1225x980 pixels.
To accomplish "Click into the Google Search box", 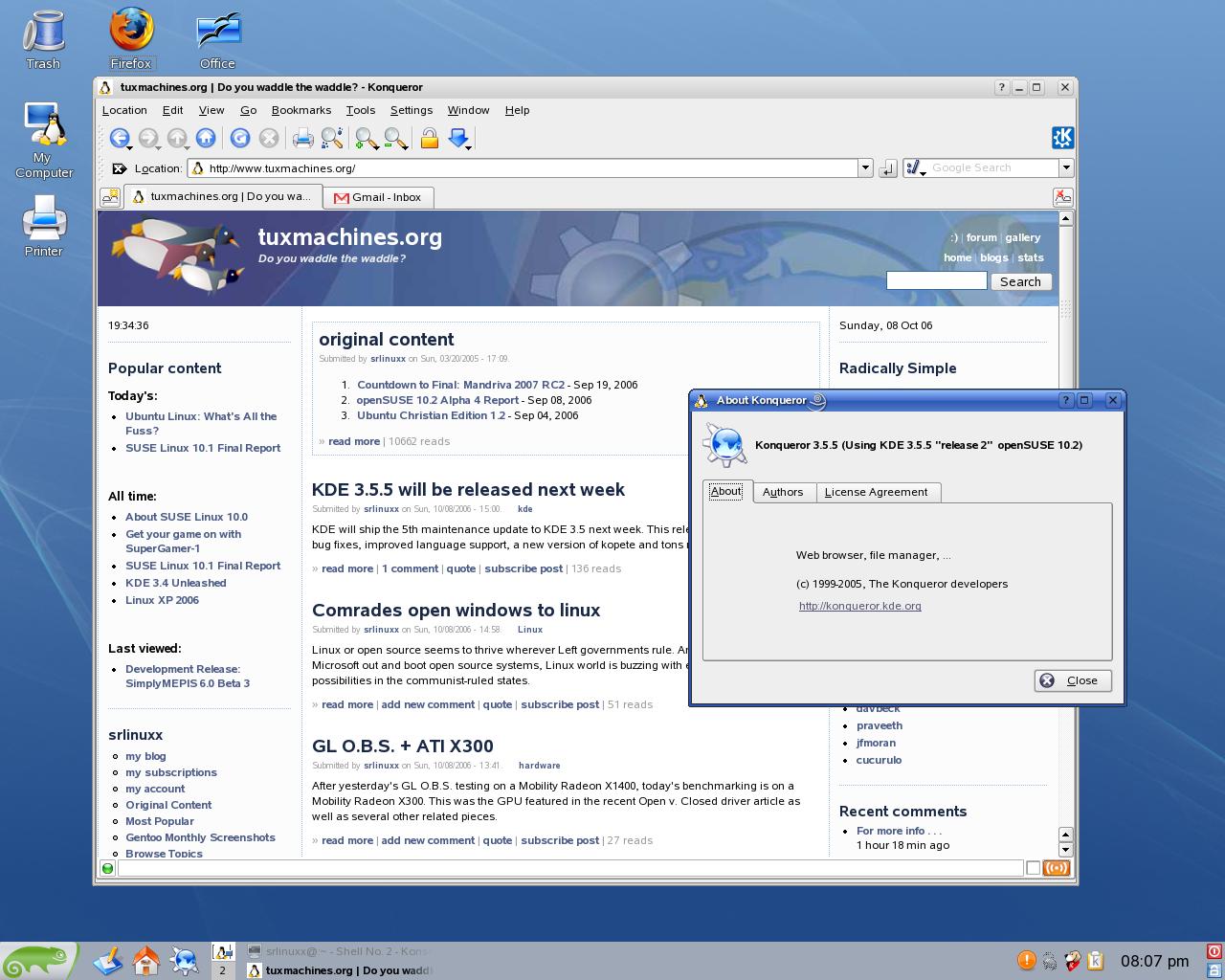I will coord(993,168).
